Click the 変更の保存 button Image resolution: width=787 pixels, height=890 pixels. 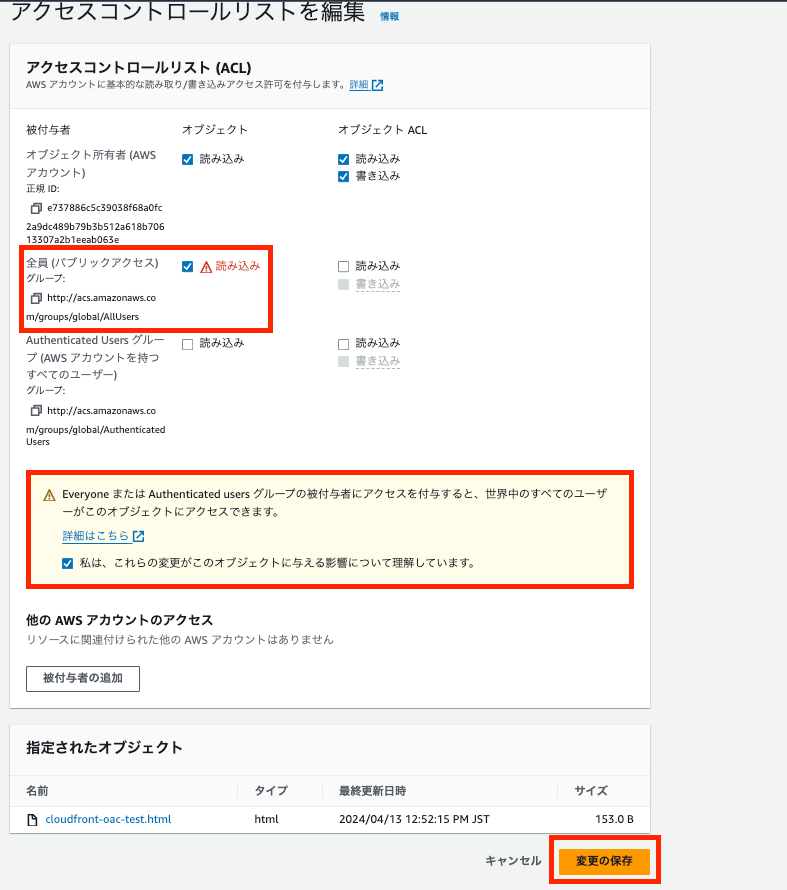[x=604, y=861]
